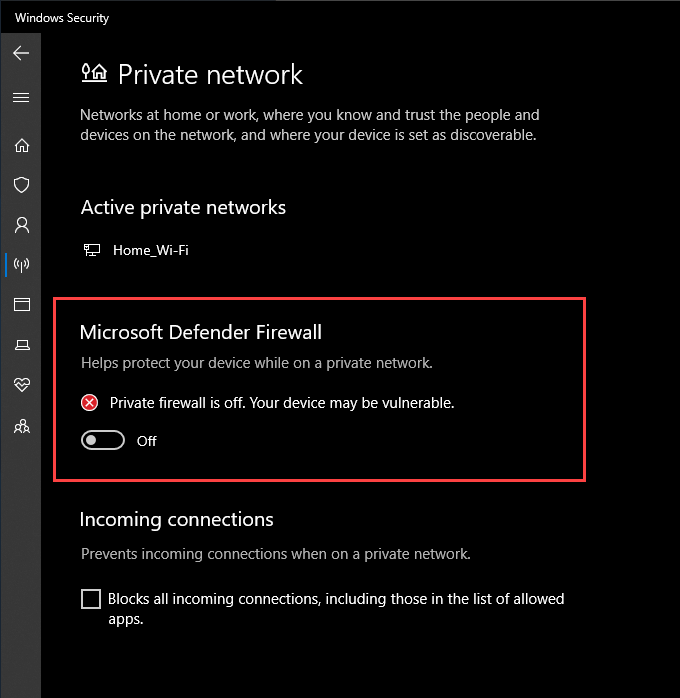Image resolution: width=680 pixels, height=698 pixels.
Task: Check the Blocks all incoming connections checkbox
Action: (91, 599)
